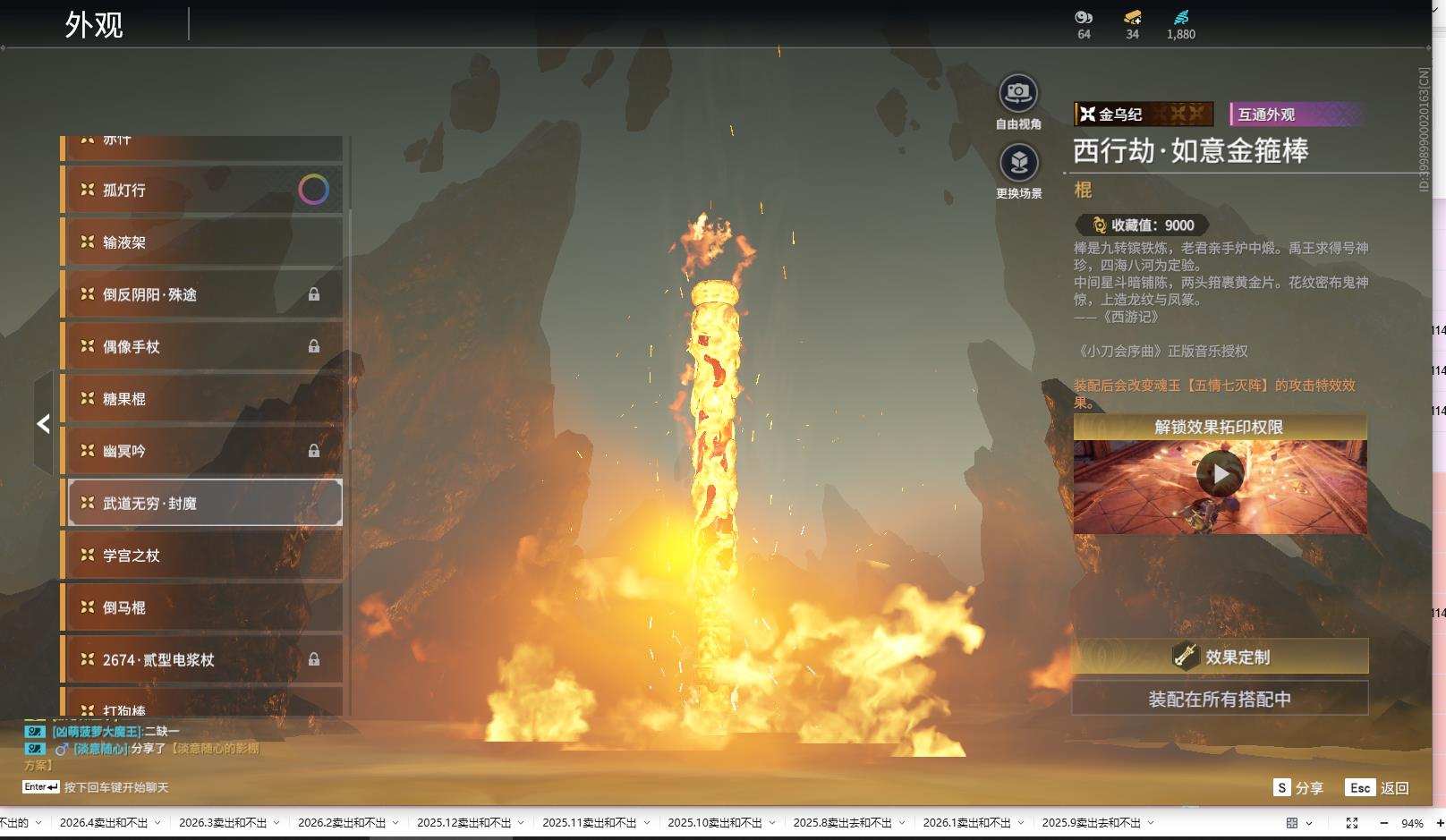
Task: Select 倒马棍 in the appearance list
Action: 202,607
